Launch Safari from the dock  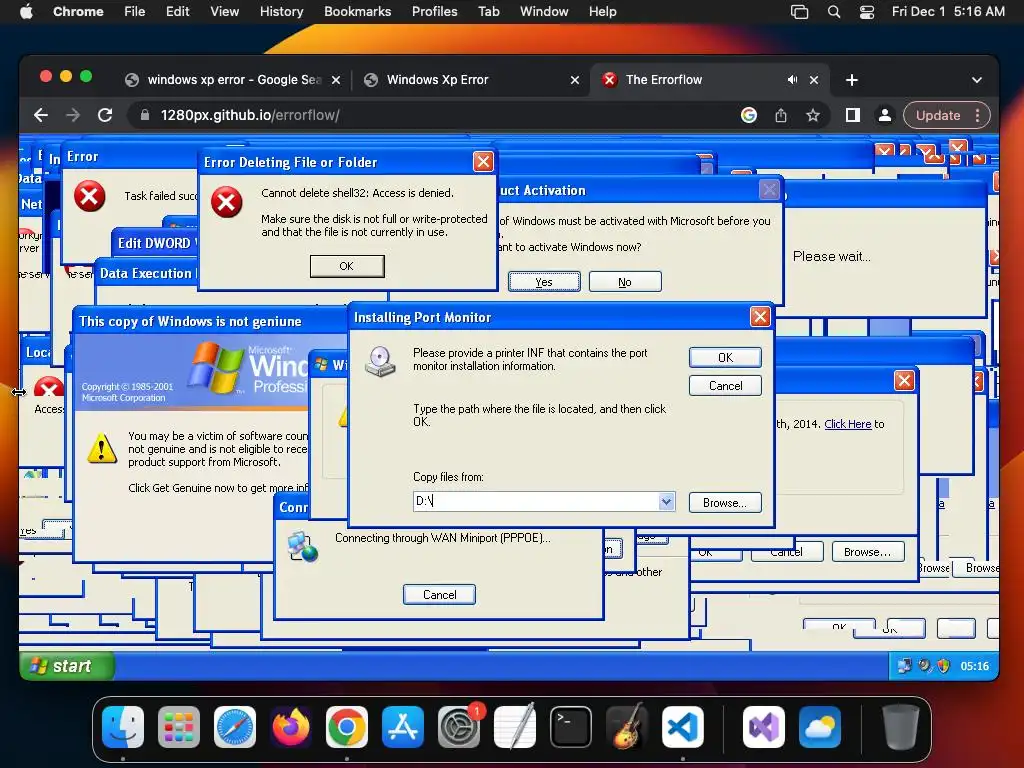coord(235,727)
